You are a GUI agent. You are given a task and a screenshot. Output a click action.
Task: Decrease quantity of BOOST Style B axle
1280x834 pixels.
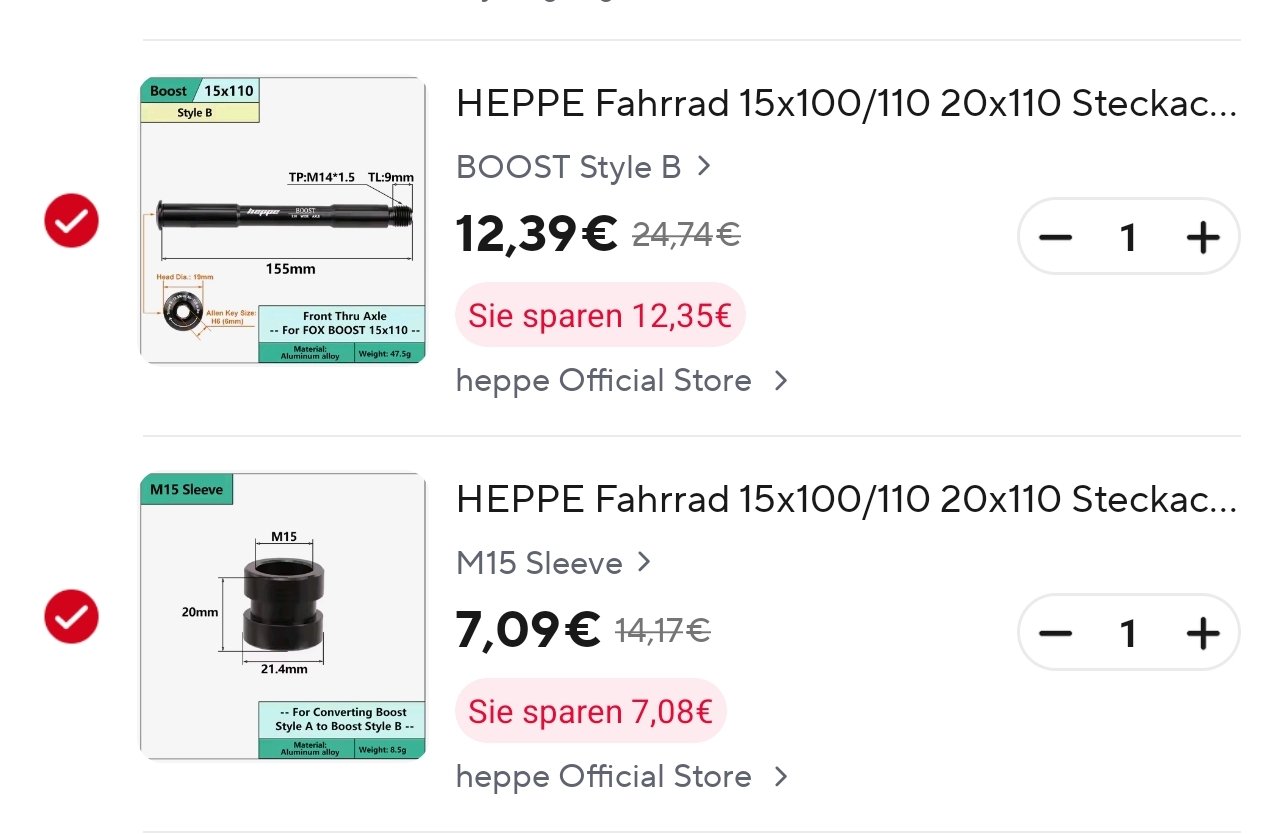coord(1055,238)
